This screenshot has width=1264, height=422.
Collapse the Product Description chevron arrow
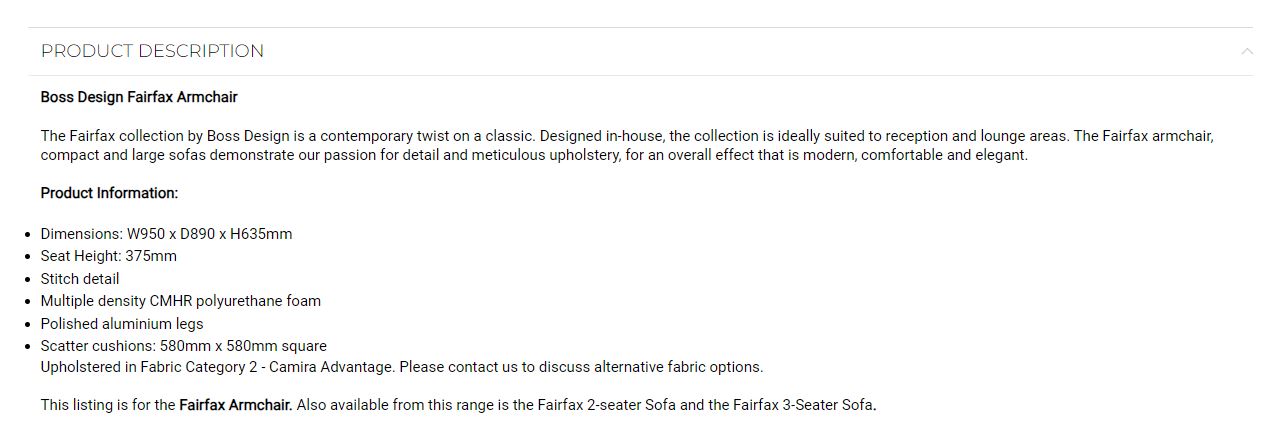click(x=1246, y=51)
